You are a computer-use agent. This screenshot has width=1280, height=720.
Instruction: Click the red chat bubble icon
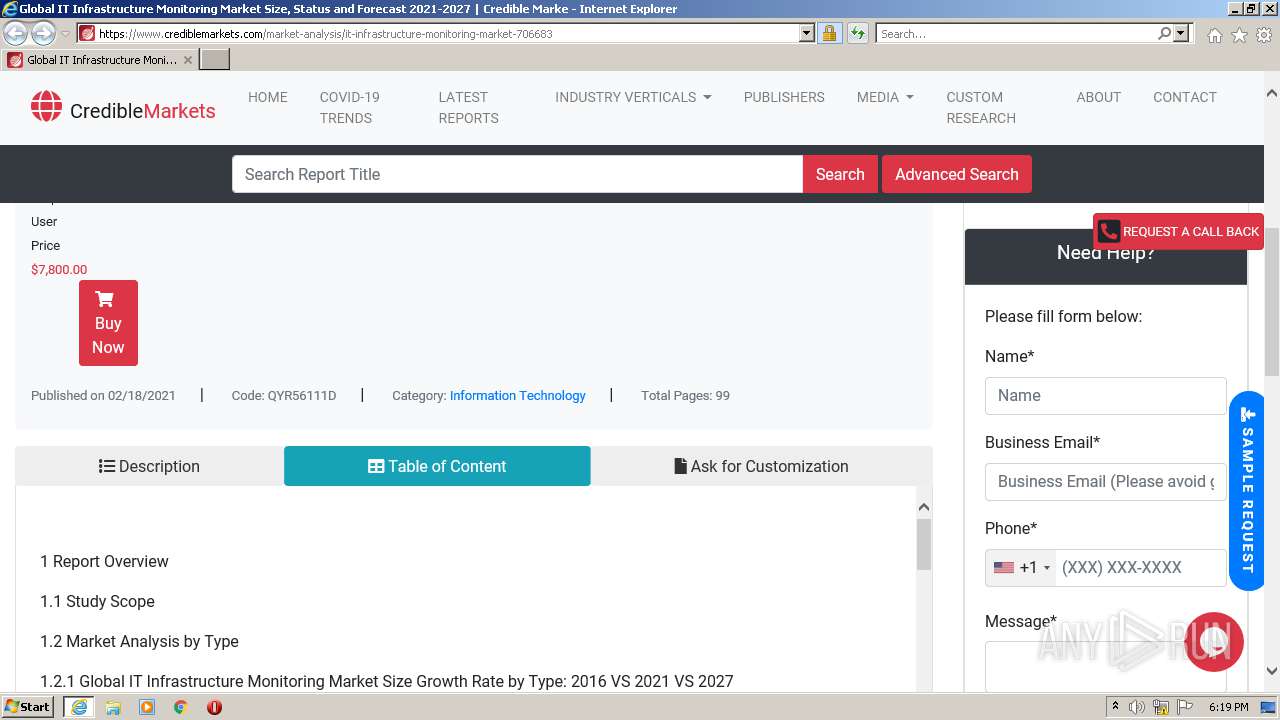(1214, 642)
